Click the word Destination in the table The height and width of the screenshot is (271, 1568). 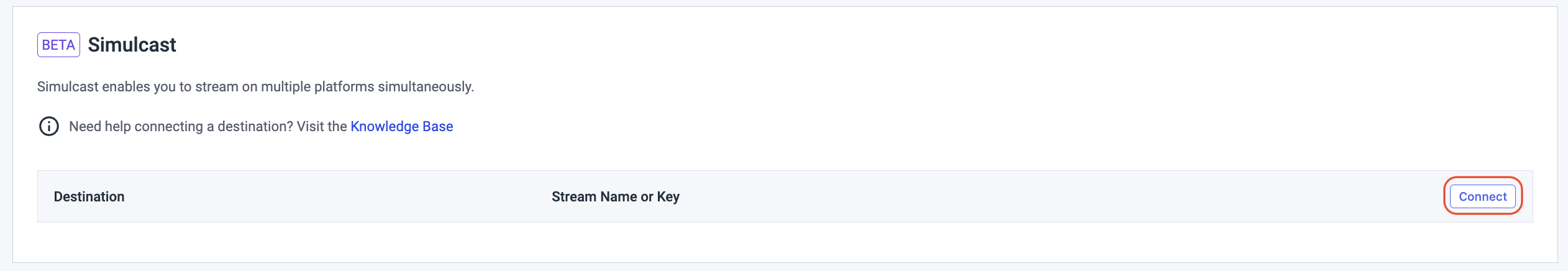(x=89, y=196)
